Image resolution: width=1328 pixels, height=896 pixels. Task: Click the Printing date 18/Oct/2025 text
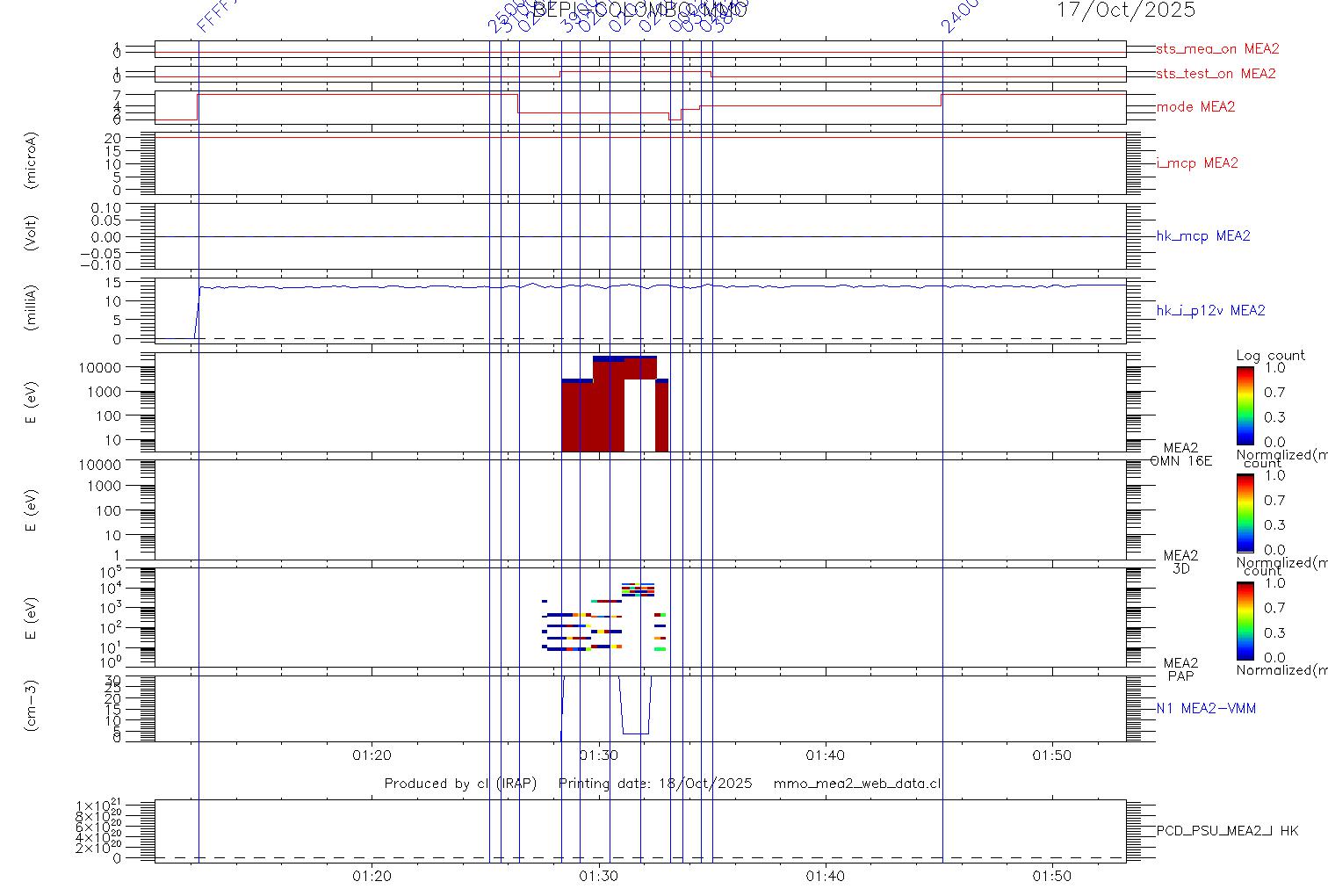point(655,784)
